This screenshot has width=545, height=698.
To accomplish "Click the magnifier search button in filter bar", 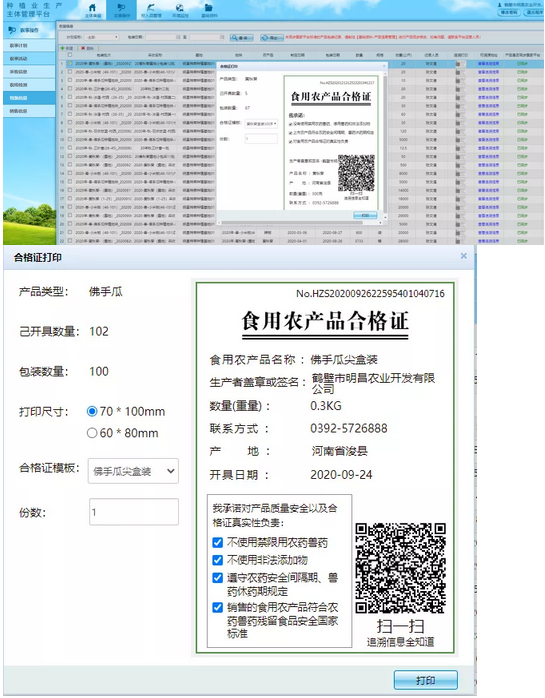I will coord(242,38).
